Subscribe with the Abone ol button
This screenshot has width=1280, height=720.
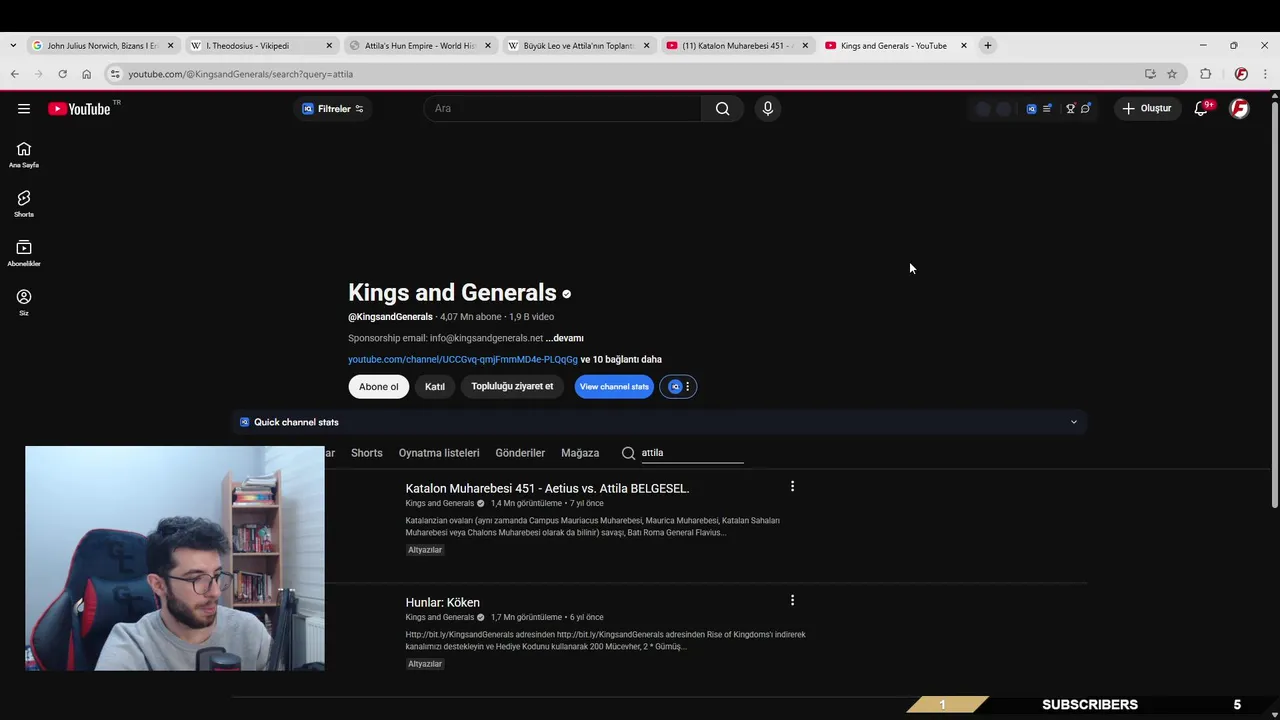378,387
